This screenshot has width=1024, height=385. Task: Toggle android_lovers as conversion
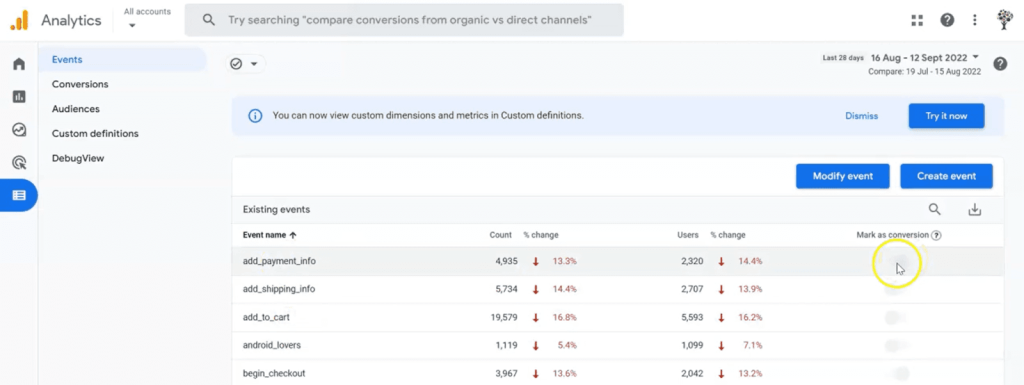(897, 346)
